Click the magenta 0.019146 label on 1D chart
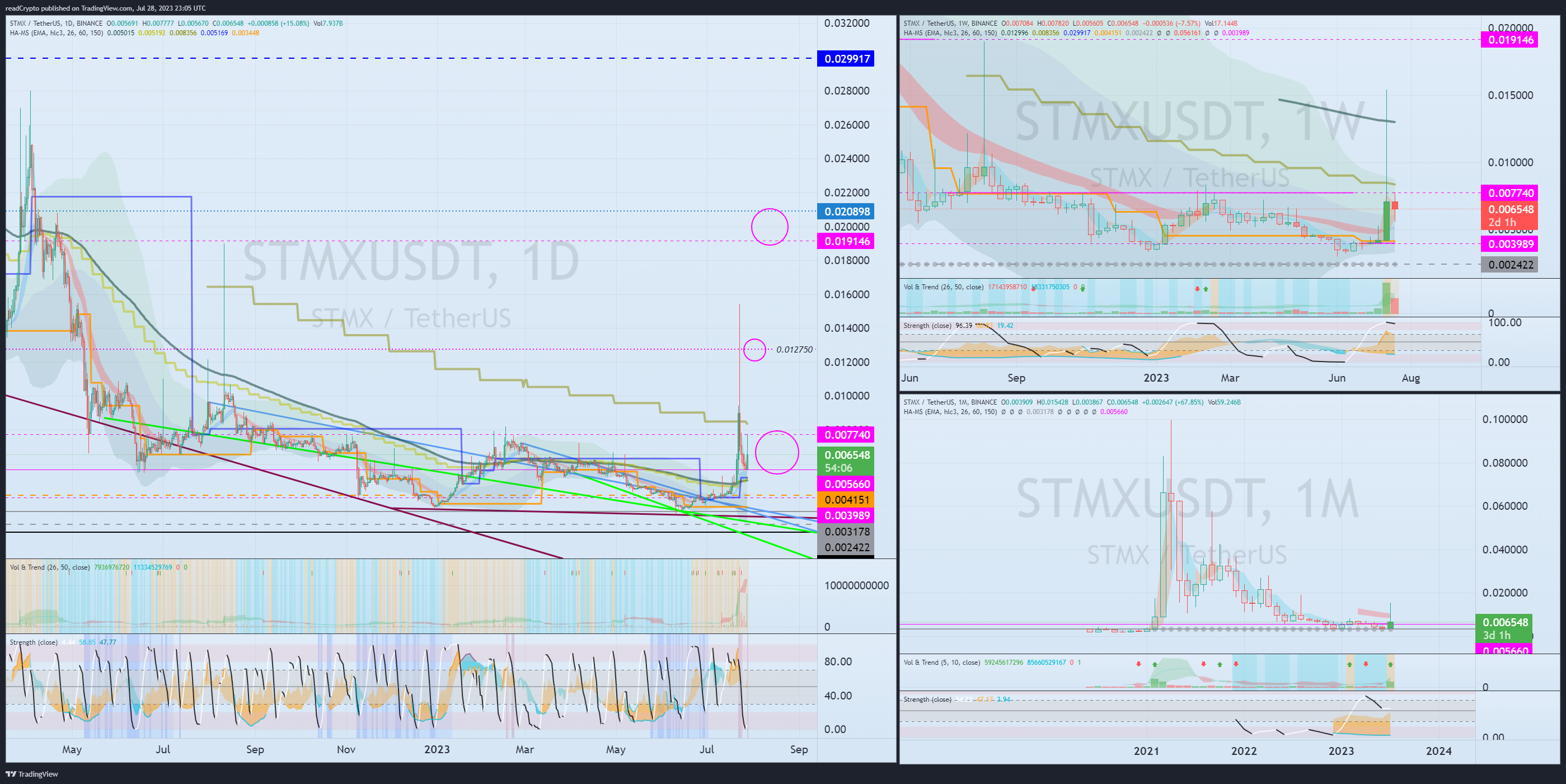 pyautogui.click(x=846, y=241)
